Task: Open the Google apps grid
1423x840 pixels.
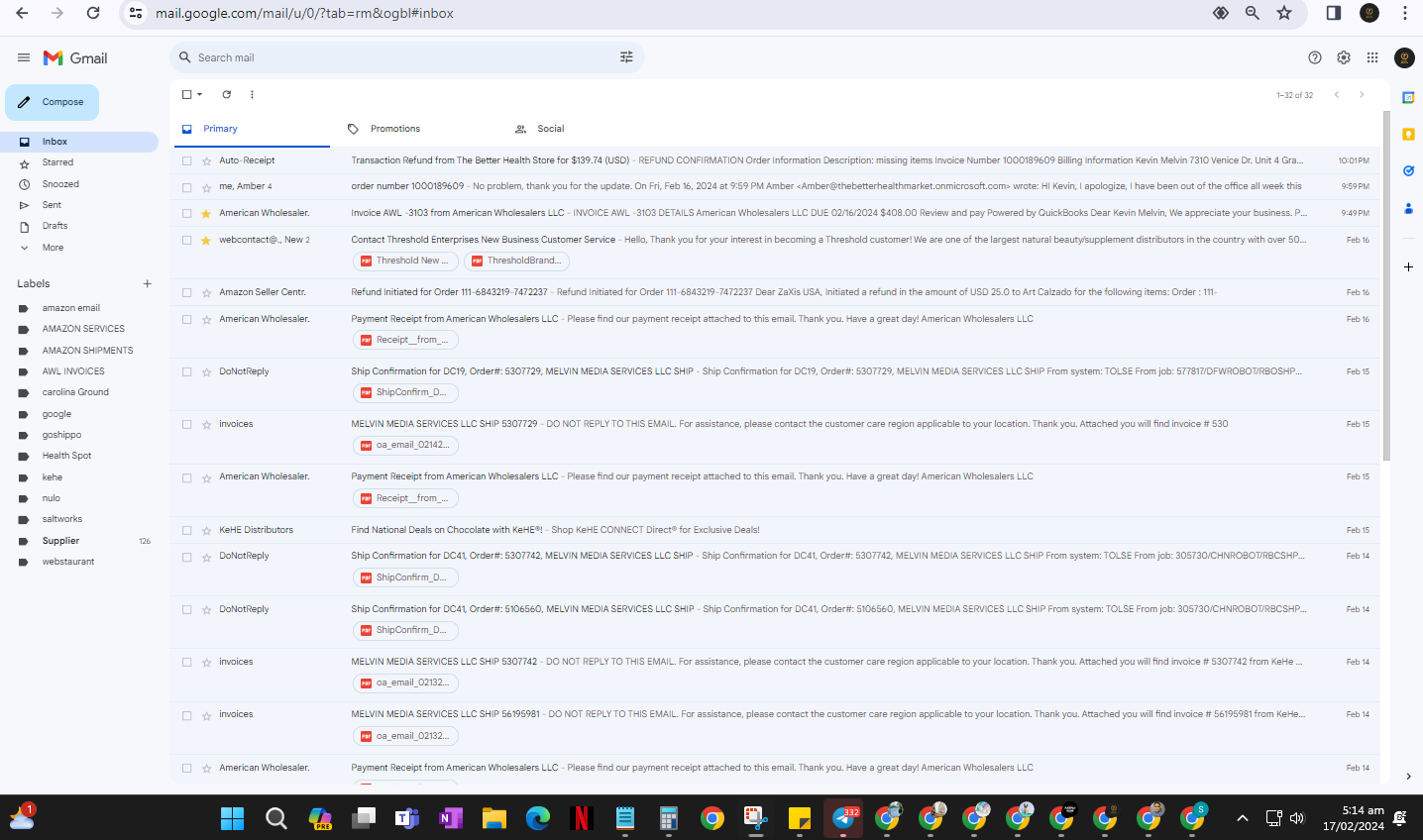Action: pos(1372,57)
